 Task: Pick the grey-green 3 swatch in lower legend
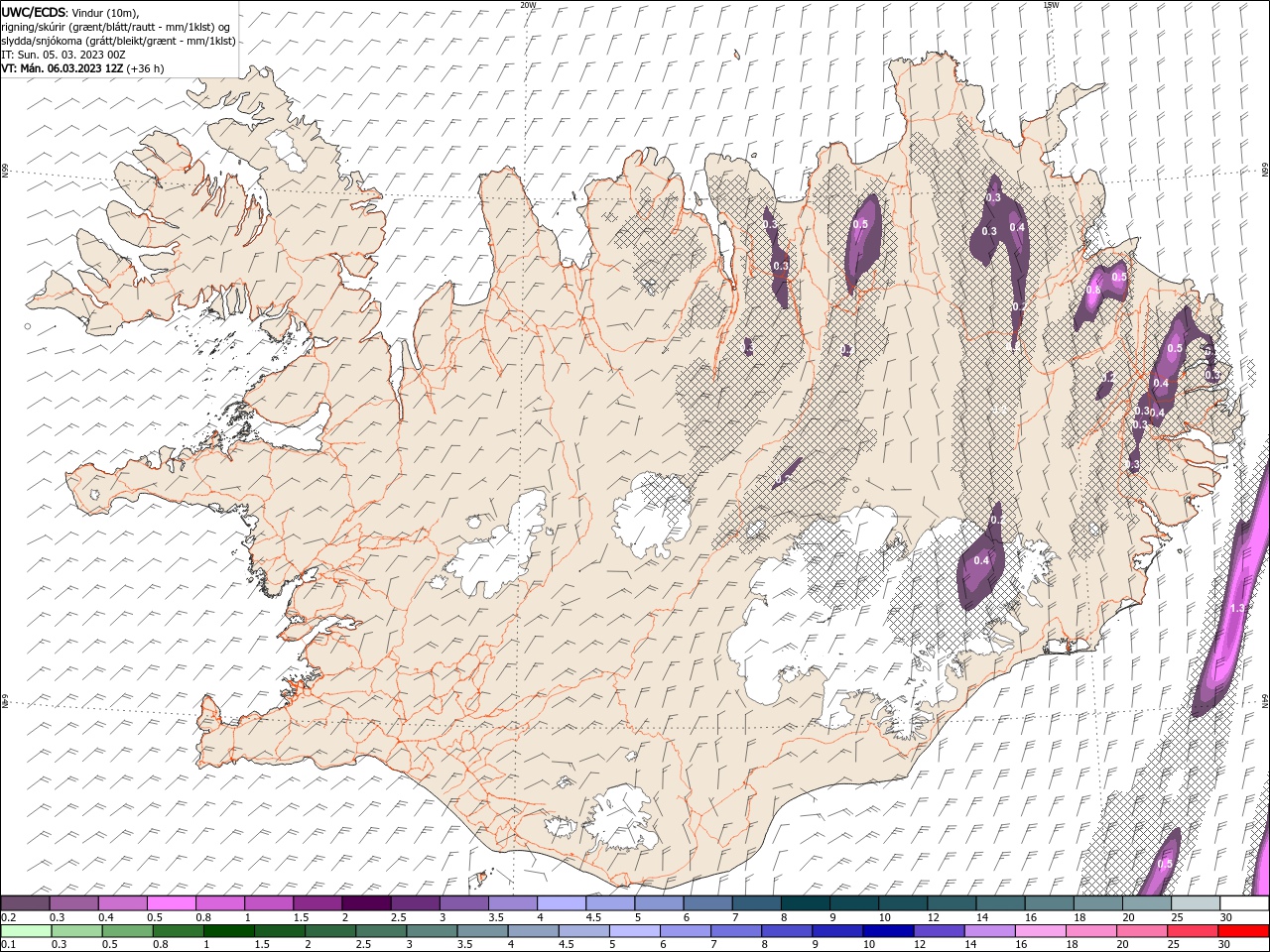(432, 931)
